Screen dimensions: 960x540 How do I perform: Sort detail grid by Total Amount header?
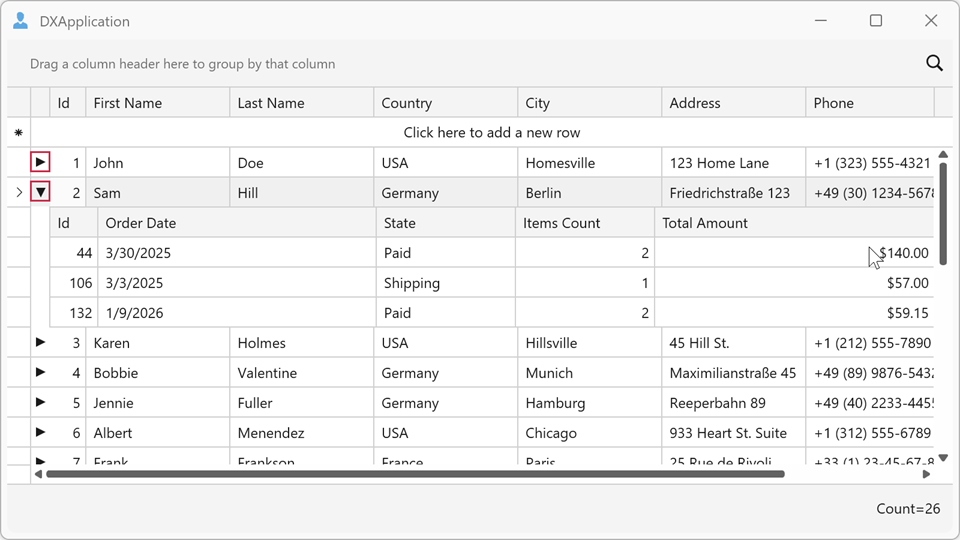tap(794, 223)
